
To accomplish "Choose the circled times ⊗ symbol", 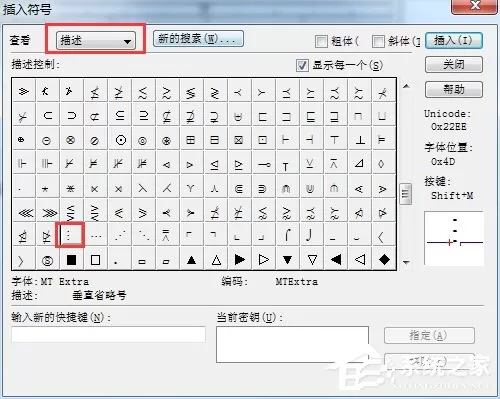I will pos(70,140).
